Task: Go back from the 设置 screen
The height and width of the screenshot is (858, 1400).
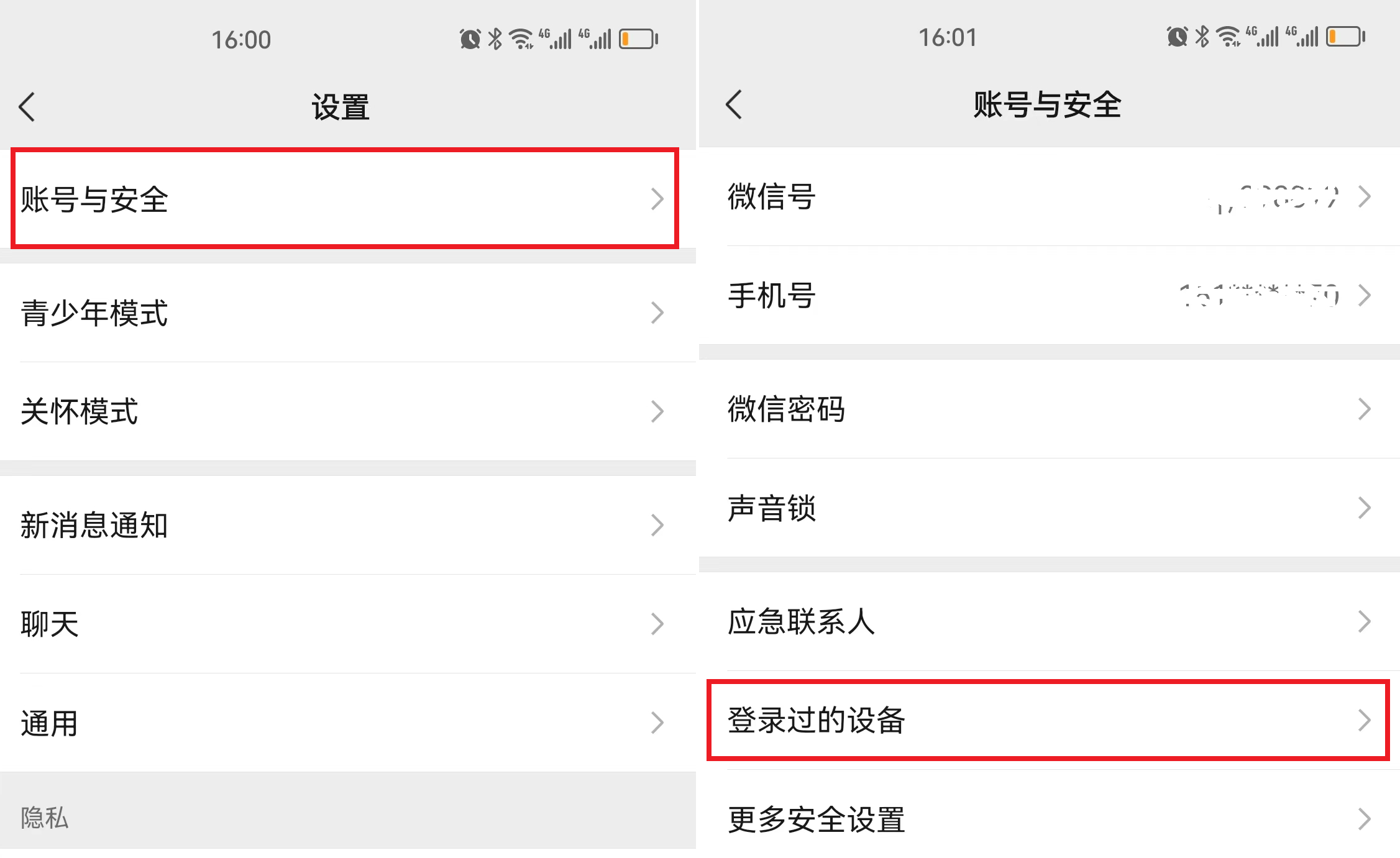Action: [x=27, y=107]
